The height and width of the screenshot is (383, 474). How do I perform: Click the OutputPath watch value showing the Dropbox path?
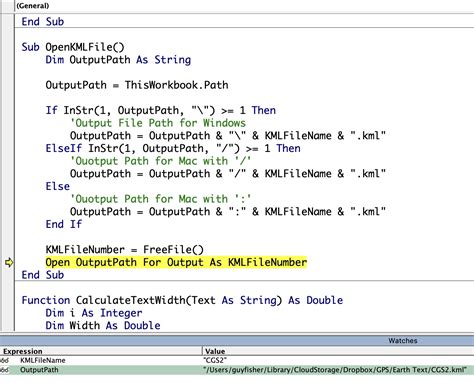tap(335, 370)
